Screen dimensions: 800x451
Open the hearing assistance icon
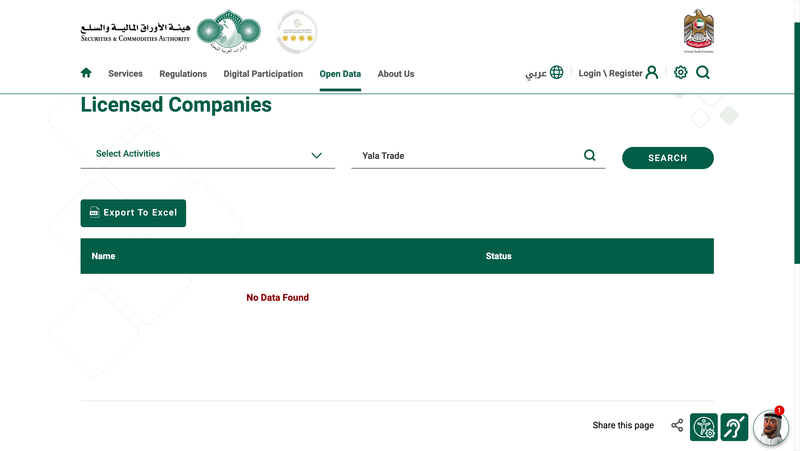734,427
